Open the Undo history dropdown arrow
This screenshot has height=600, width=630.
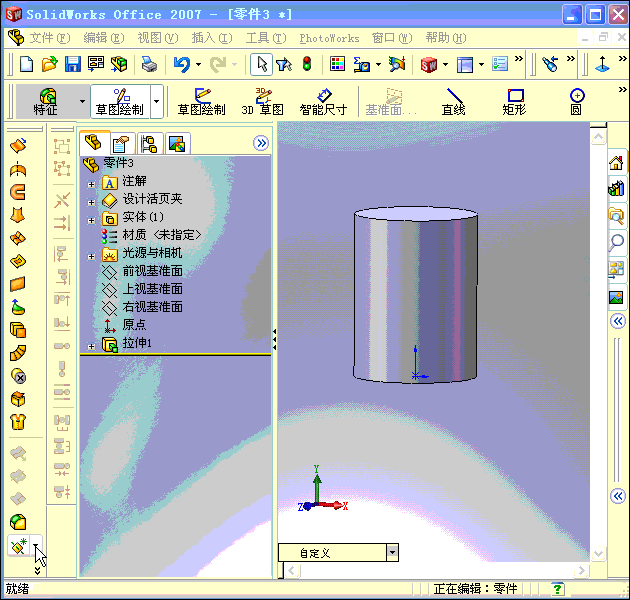[x=198, y=64]
